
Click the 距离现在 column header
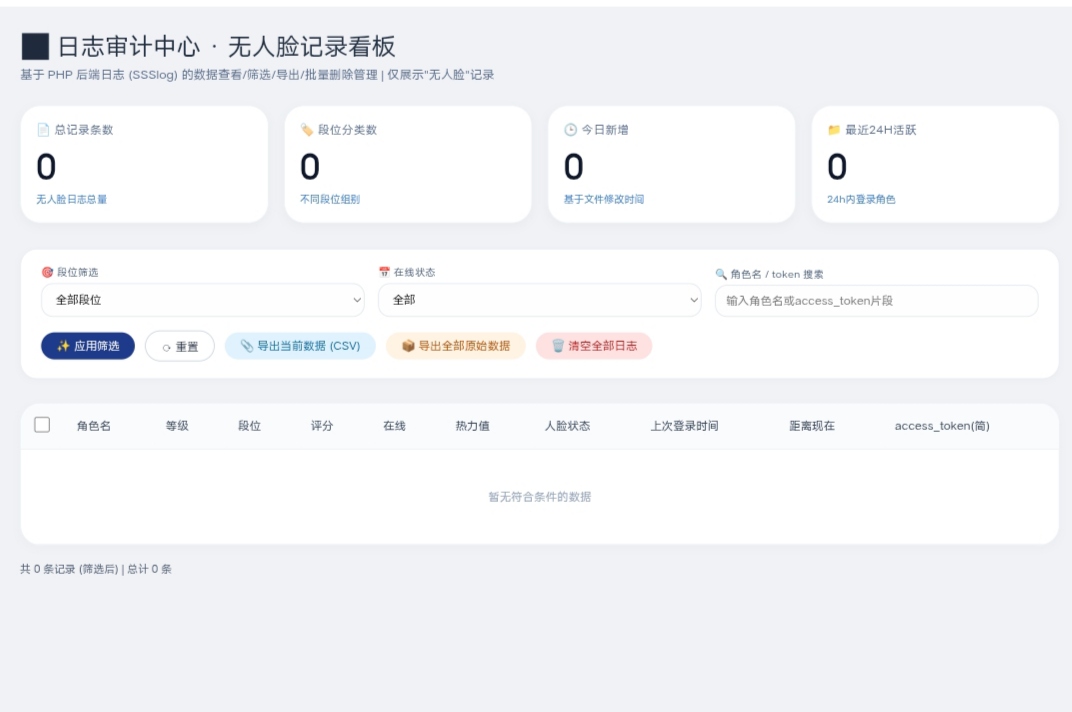[812, 425]
